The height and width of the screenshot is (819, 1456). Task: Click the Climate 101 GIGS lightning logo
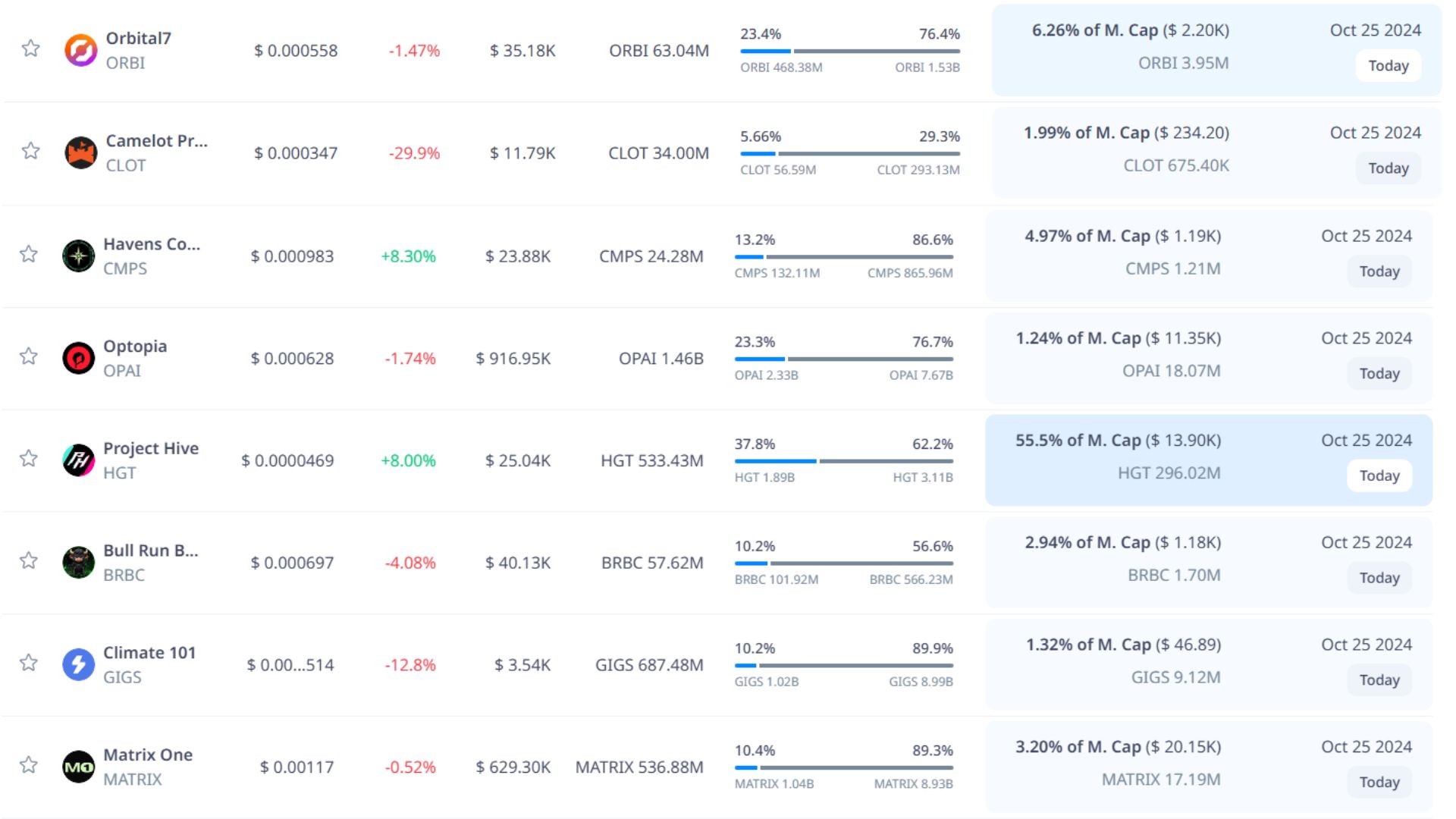78,664
